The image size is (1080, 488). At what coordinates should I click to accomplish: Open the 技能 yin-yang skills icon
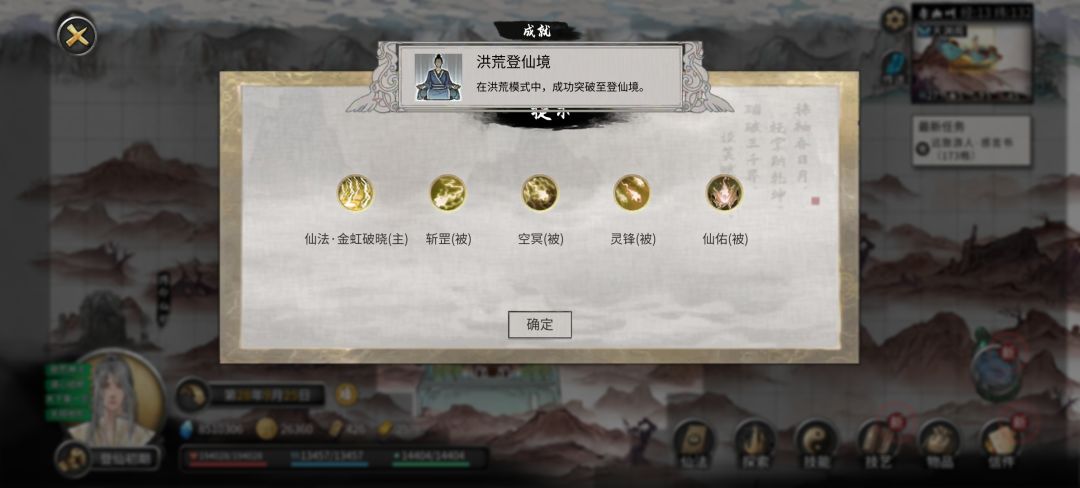(816, 445)
